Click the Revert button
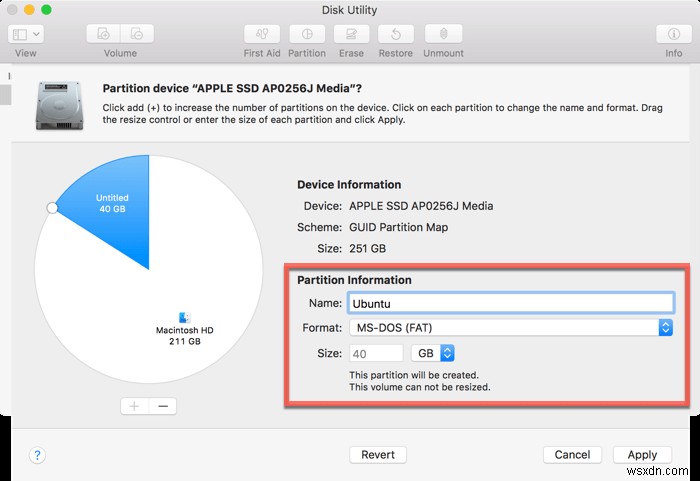This screenshot has height=481, width=700. (x=378, y=455)
